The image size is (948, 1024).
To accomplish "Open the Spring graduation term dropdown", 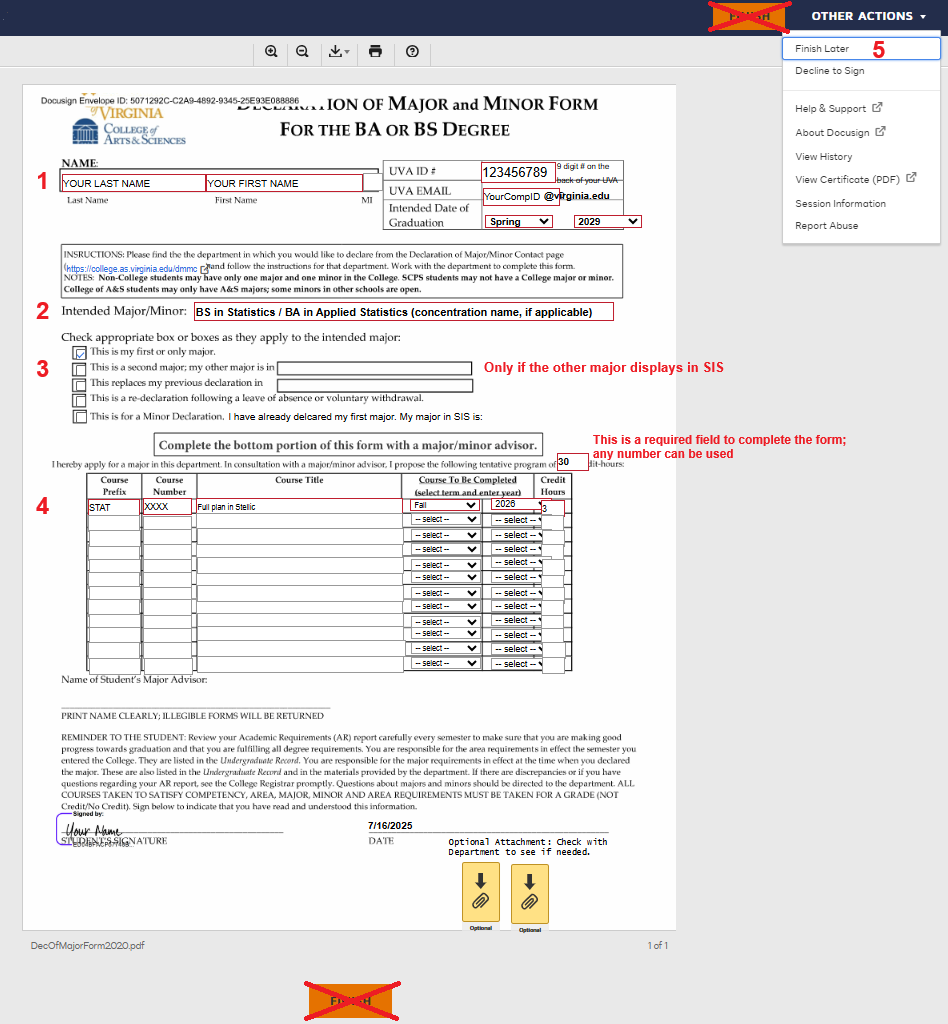I will 518,222.
